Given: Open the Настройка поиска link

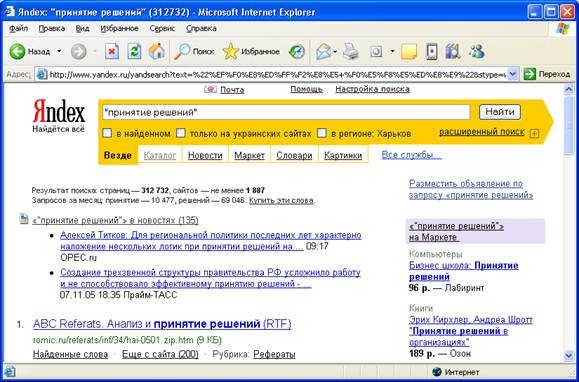Looking at the screenshot, I should coord(372,89).
